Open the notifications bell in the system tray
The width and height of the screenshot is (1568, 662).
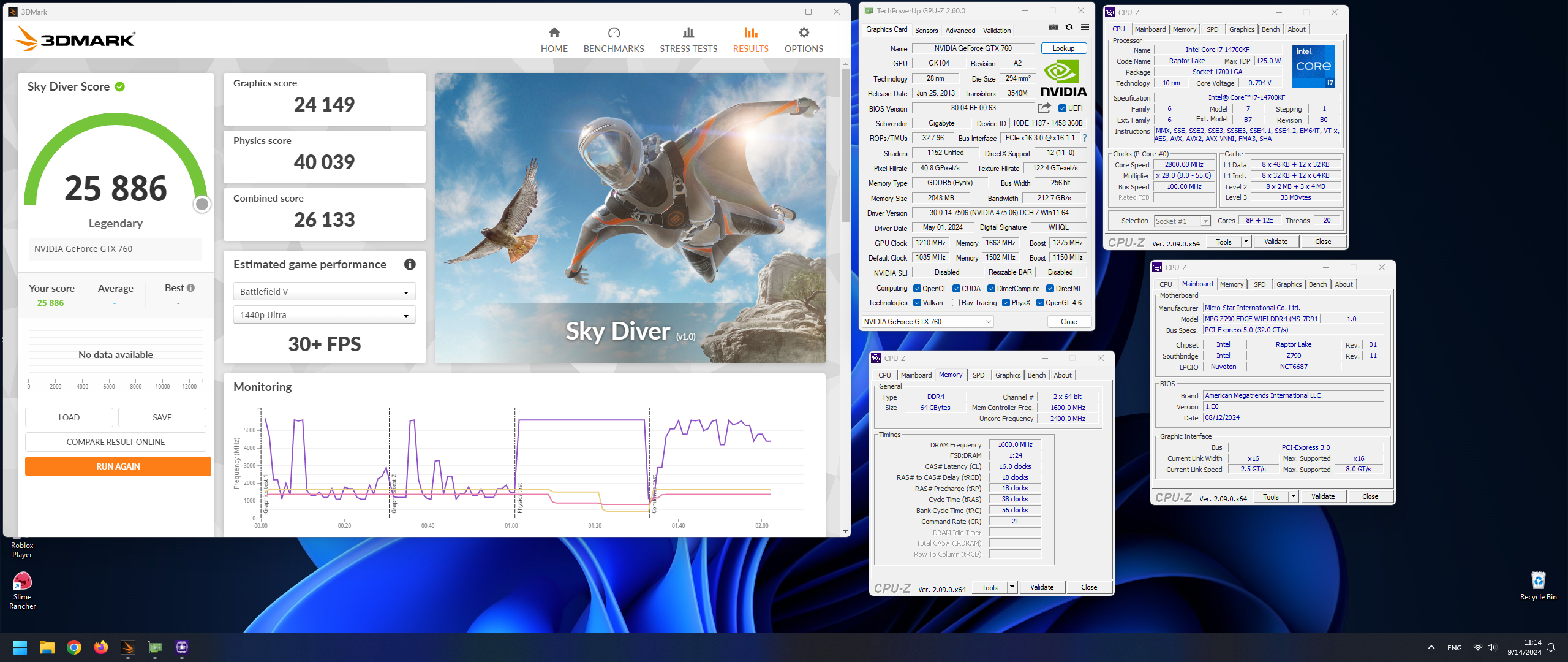1551,647
